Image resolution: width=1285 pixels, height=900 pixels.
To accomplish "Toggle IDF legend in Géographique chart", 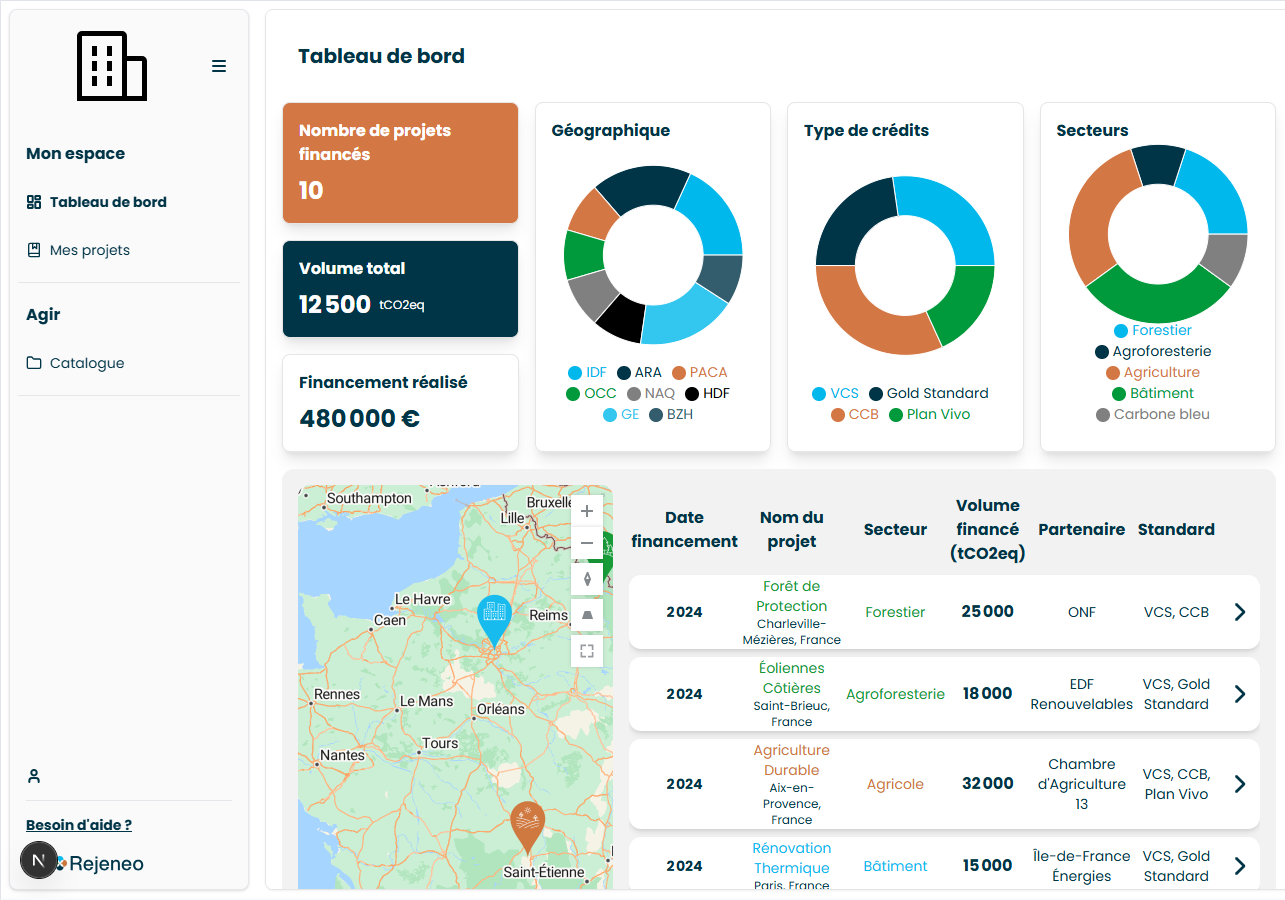I will [x=588, y=372].
